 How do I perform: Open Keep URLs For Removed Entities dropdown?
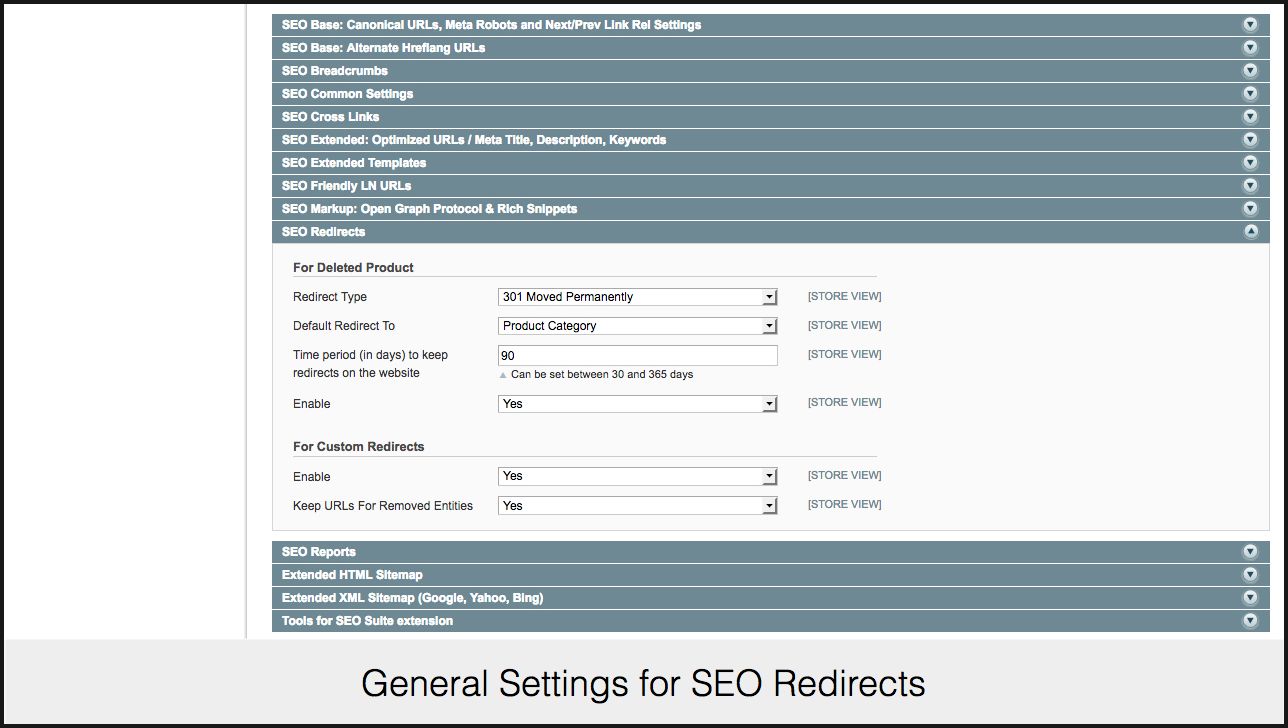click(637, 506)
